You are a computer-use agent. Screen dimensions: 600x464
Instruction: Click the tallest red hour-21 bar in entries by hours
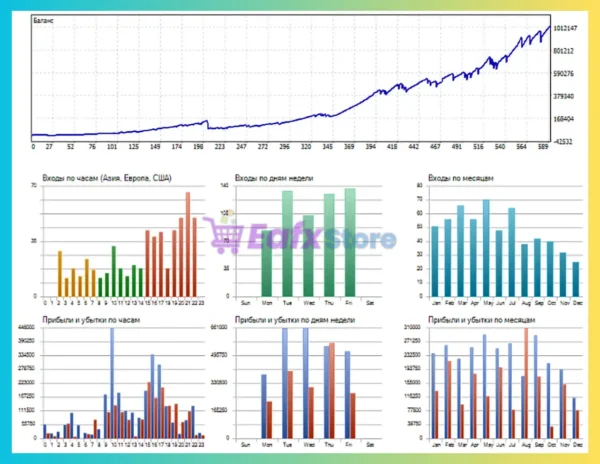click(x=188, y=244)
